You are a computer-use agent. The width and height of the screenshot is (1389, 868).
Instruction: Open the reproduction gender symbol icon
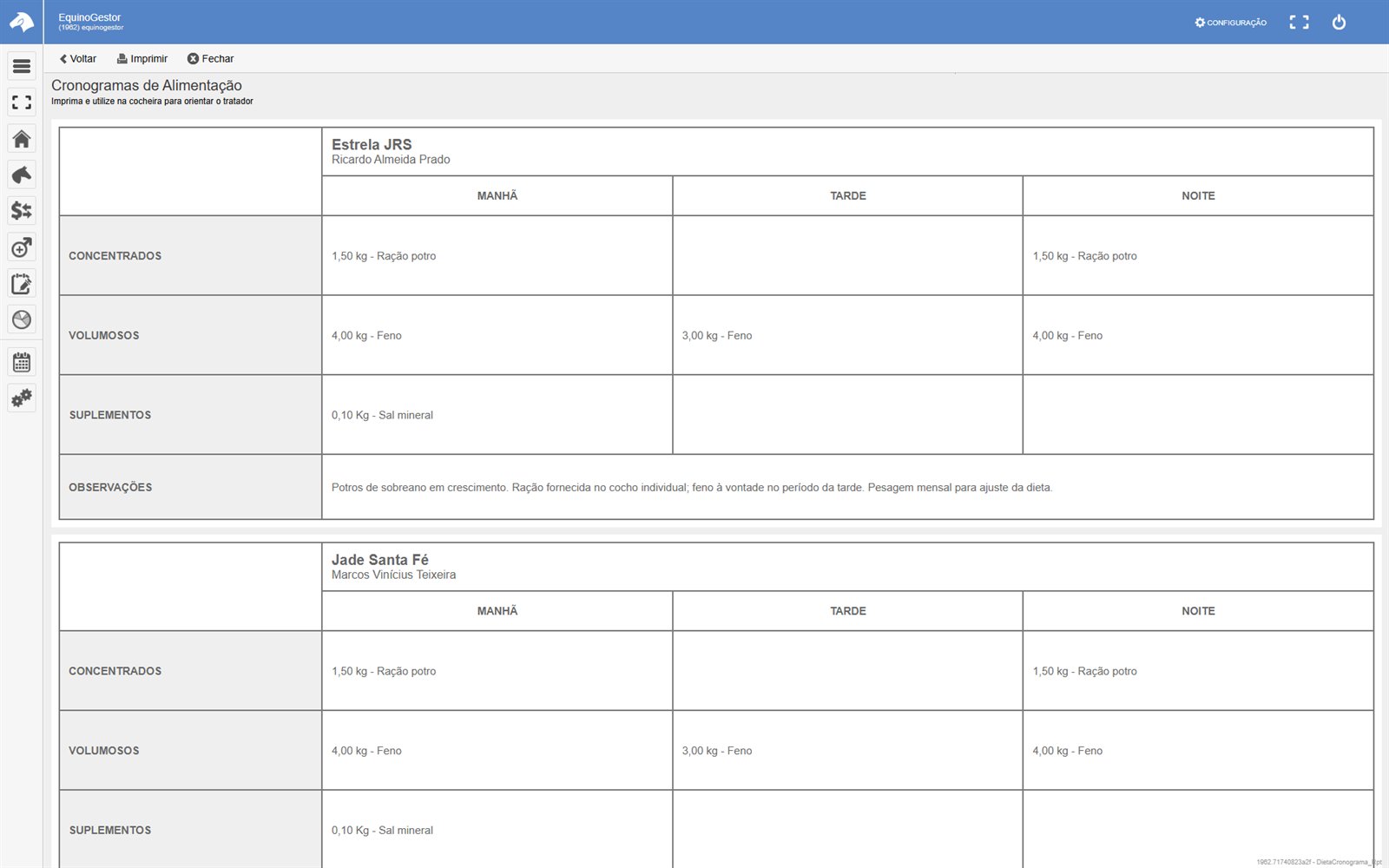[x=22, y=247]
